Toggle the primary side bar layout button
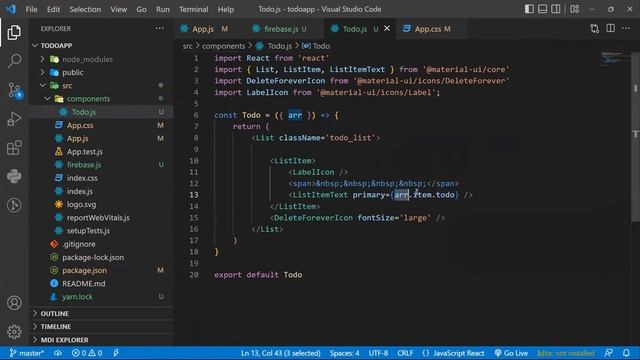This screenshot has width=640, height=360. (x=529, y=9)
